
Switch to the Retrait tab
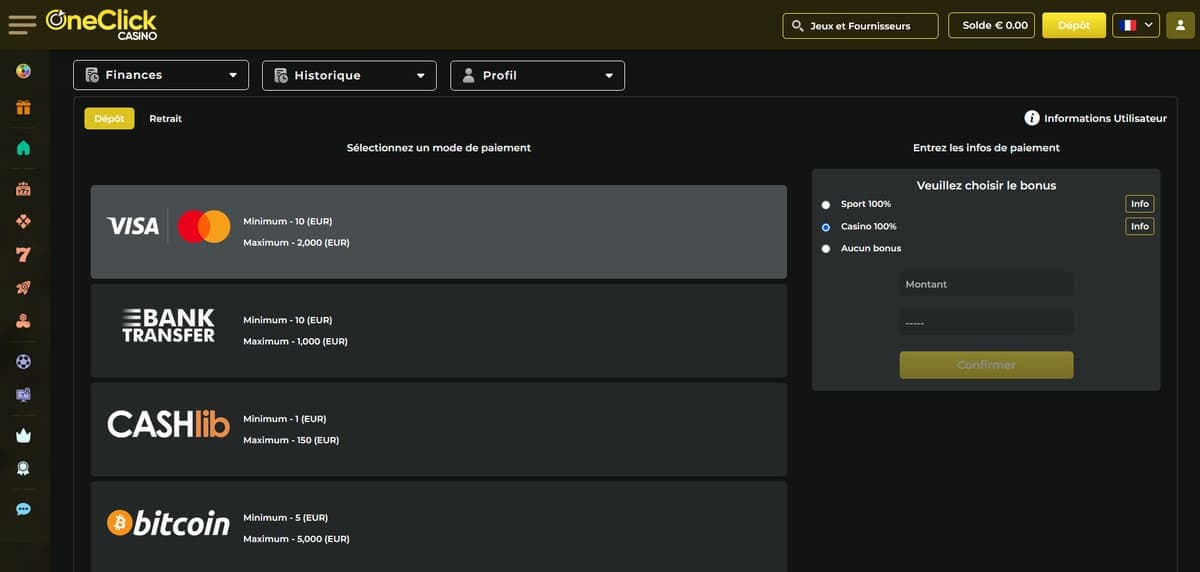(x=166, y=118)
